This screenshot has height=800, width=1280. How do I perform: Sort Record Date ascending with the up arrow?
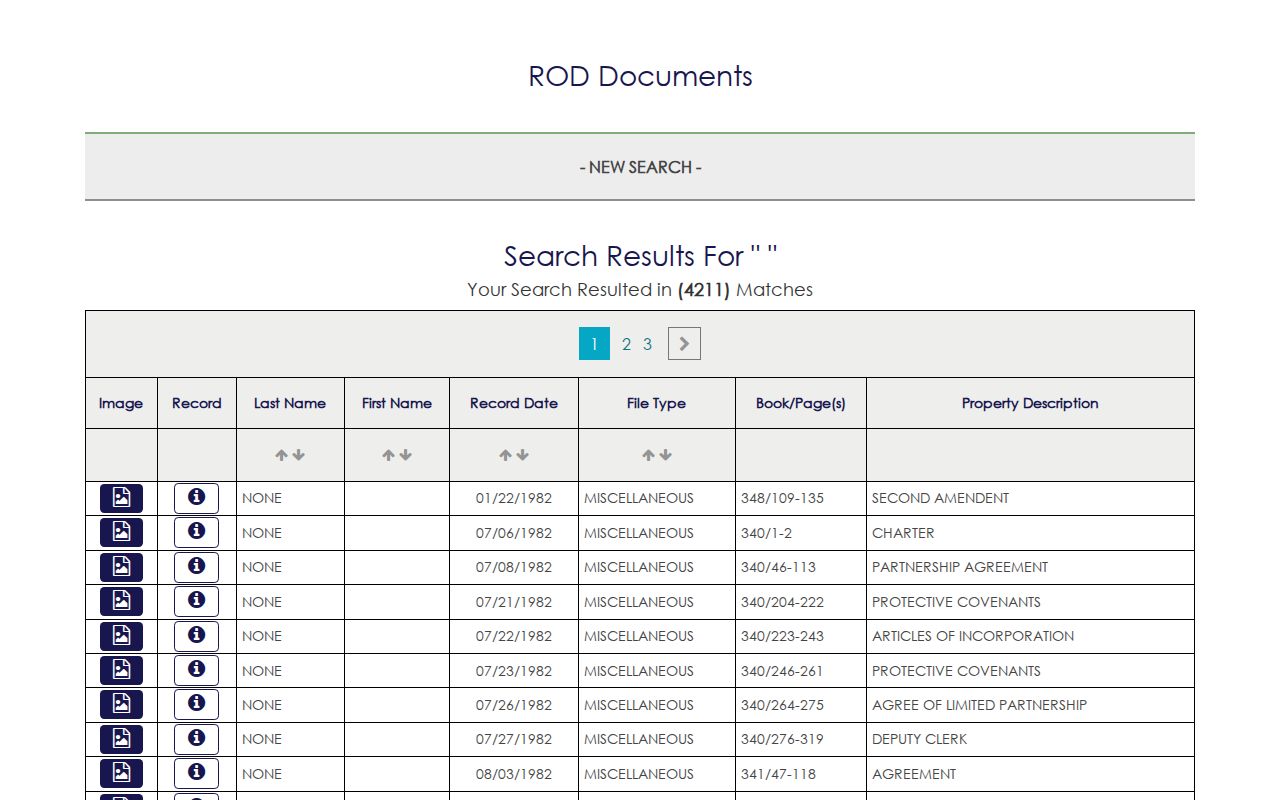tap(506, 455)
